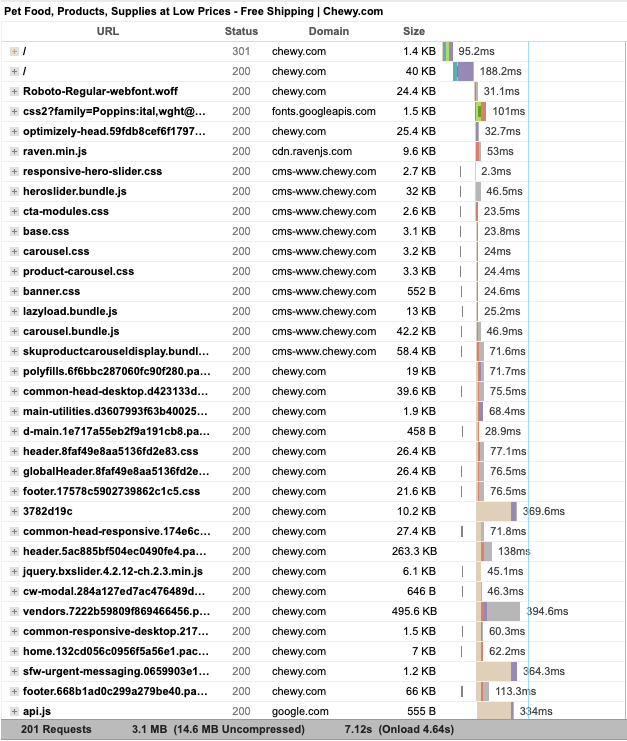Click d-main.1e717a55eb2f9a191cb8 file name
Image resolution: width=627 pixels, height=741 pixels.
pos(116,431)
